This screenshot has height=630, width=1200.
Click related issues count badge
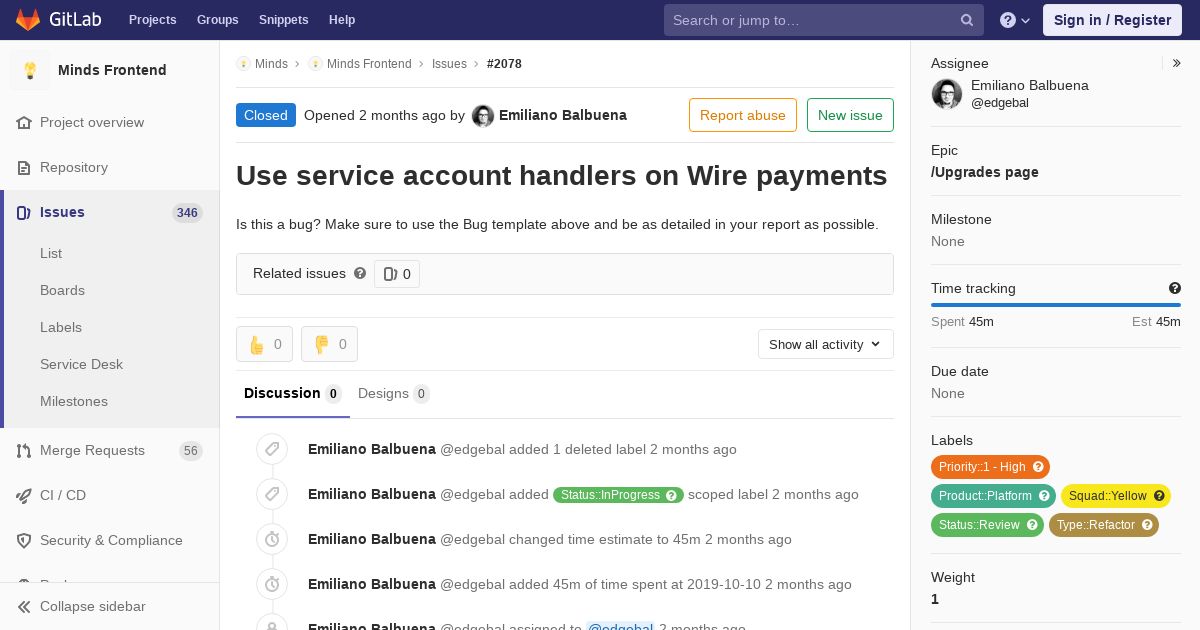tap(397, 274)
